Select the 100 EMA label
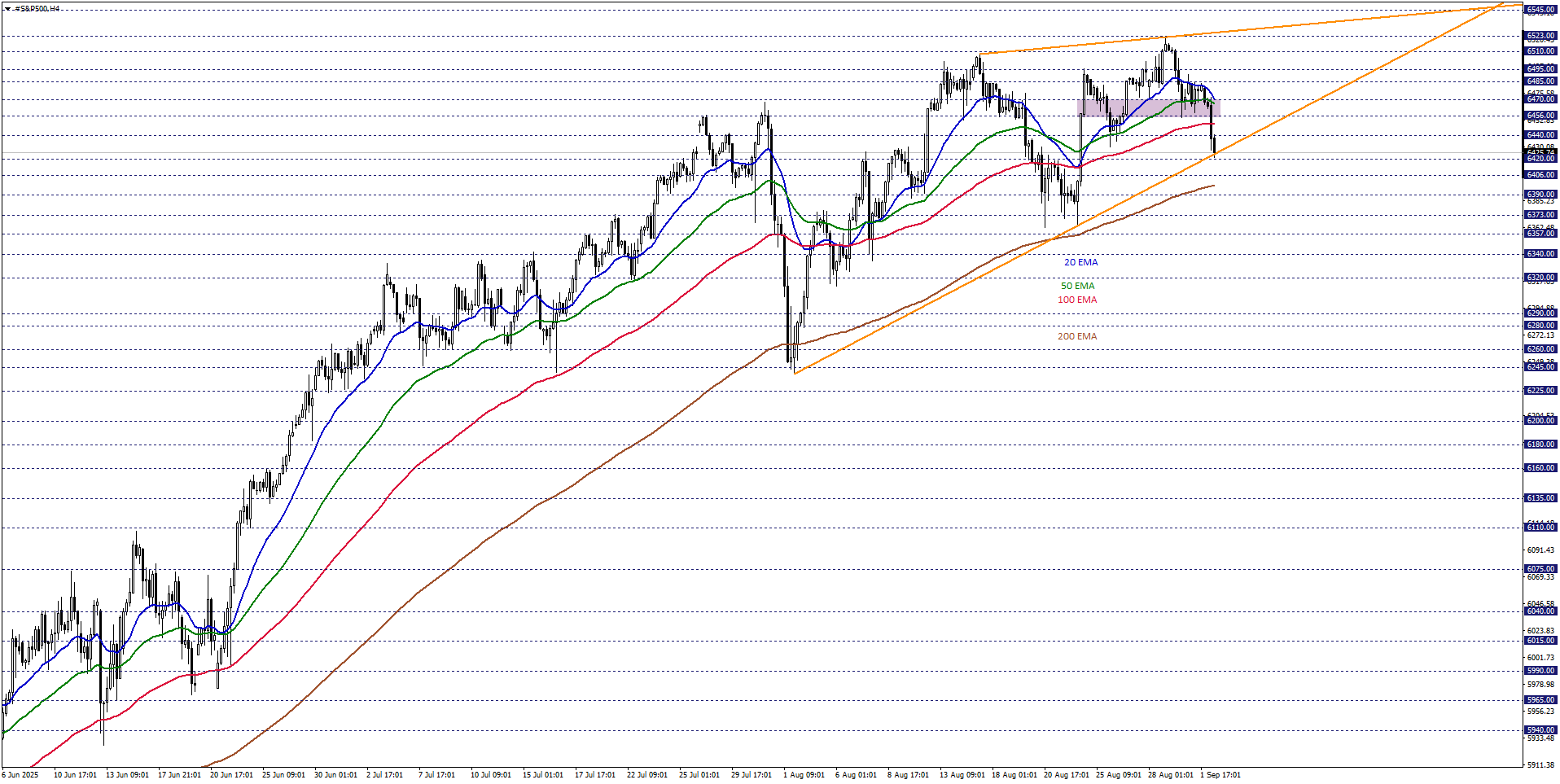Image resolution: width=1560 pixels, height=784 pixels. (x=1077, y=300)
